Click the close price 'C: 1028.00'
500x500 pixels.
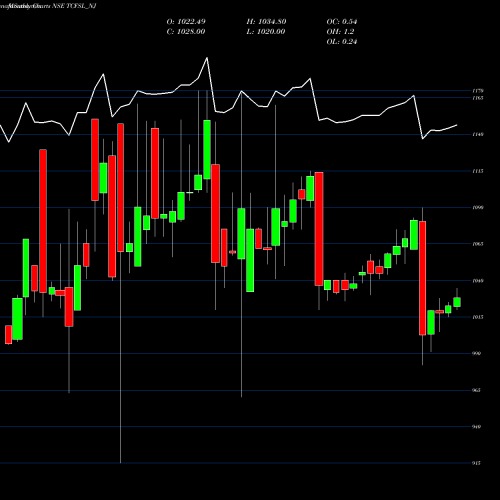tap(186, 32)
